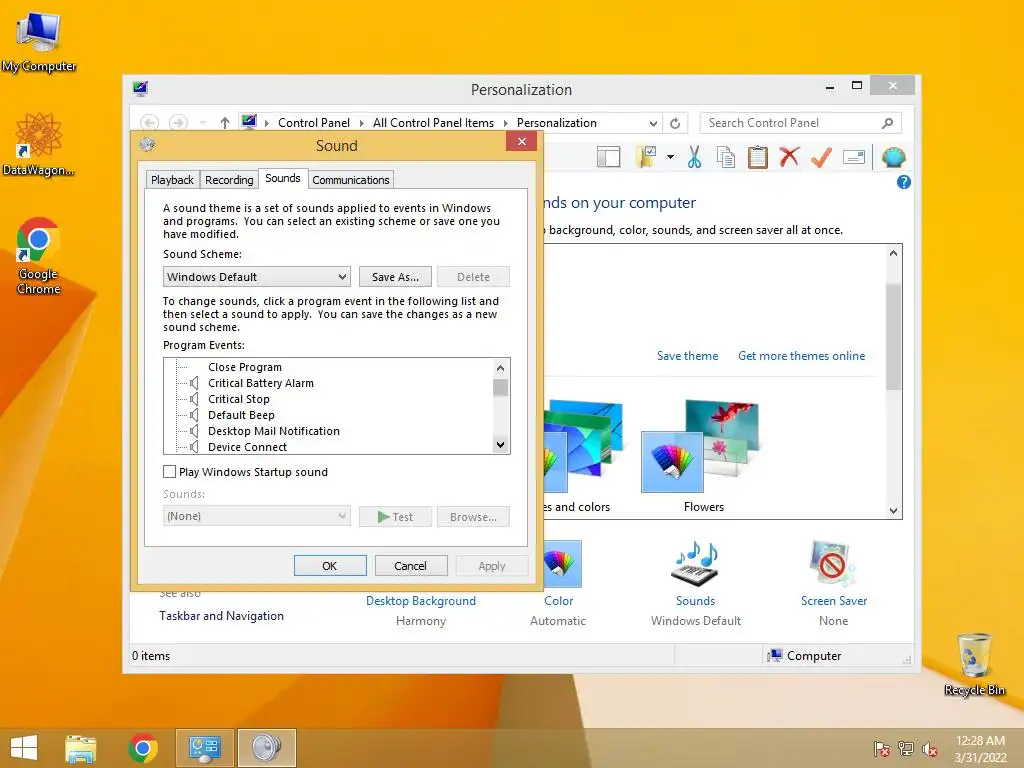Click the Test sound button
The image size is (1024, 768).
click(x=395, y=517)
